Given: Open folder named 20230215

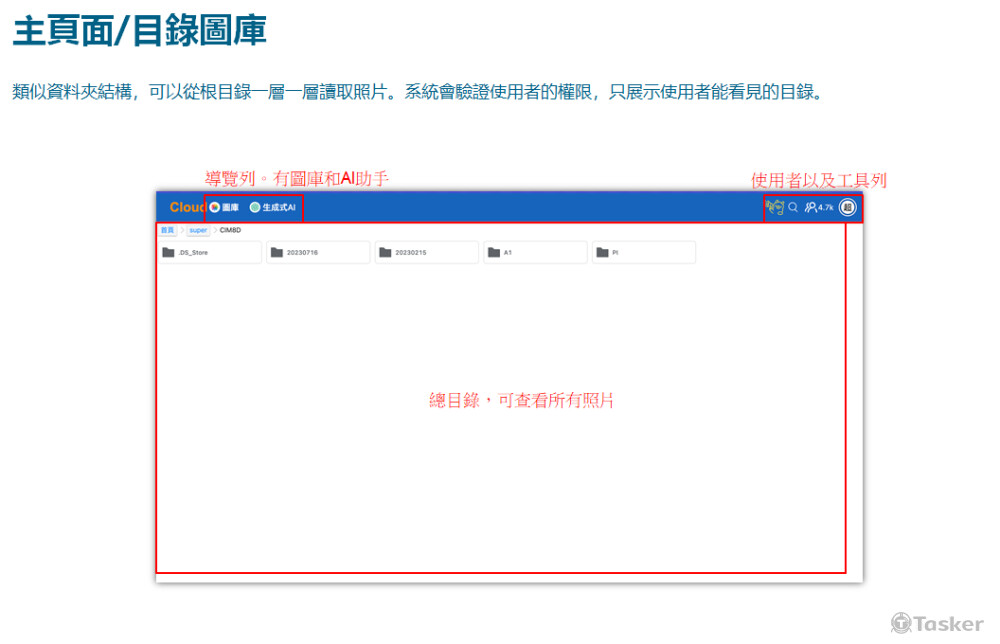Looking at the screenshot, I should [x=426, y=253].
